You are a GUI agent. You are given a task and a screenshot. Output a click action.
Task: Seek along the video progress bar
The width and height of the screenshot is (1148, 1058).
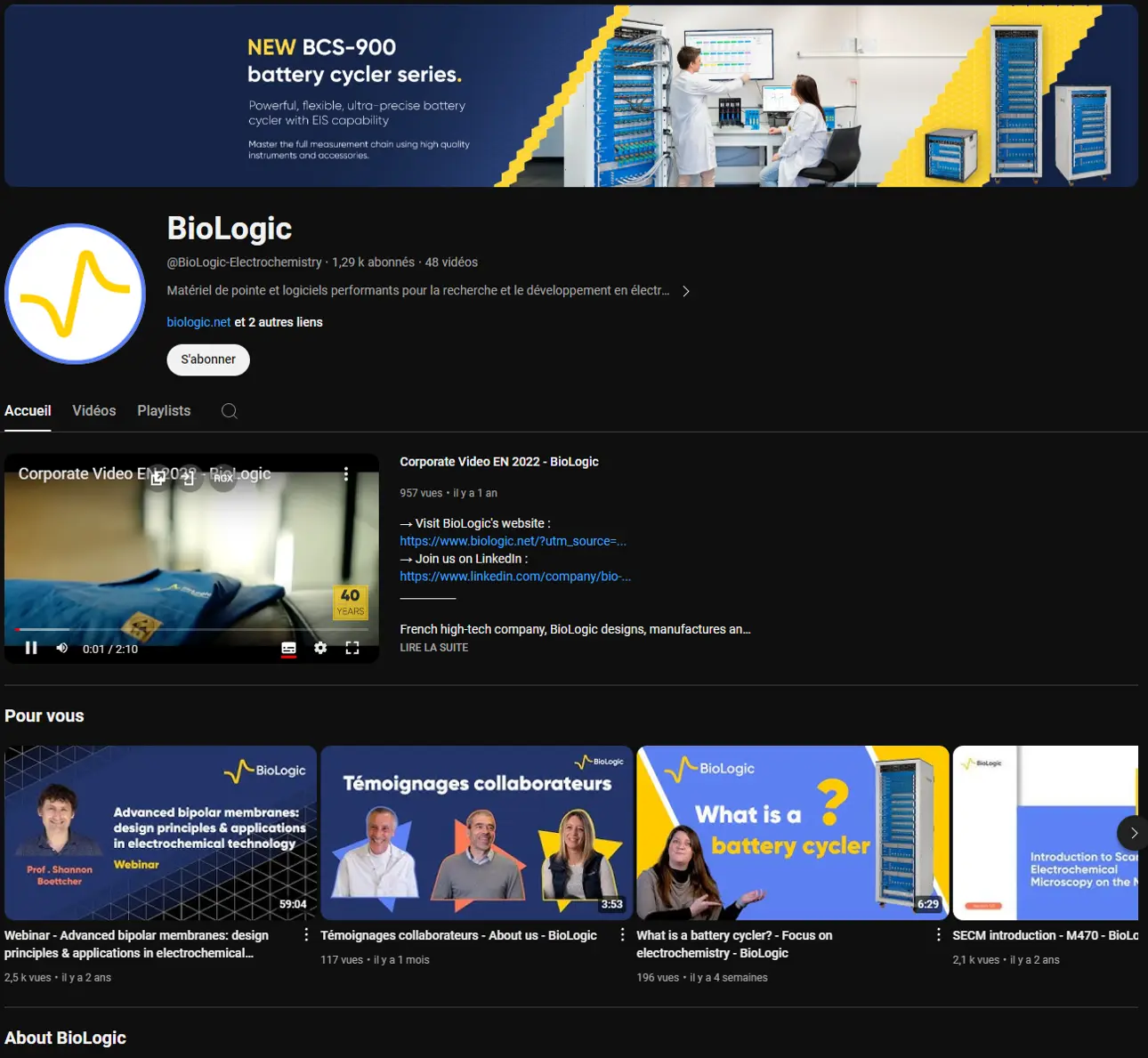[192, 629]
